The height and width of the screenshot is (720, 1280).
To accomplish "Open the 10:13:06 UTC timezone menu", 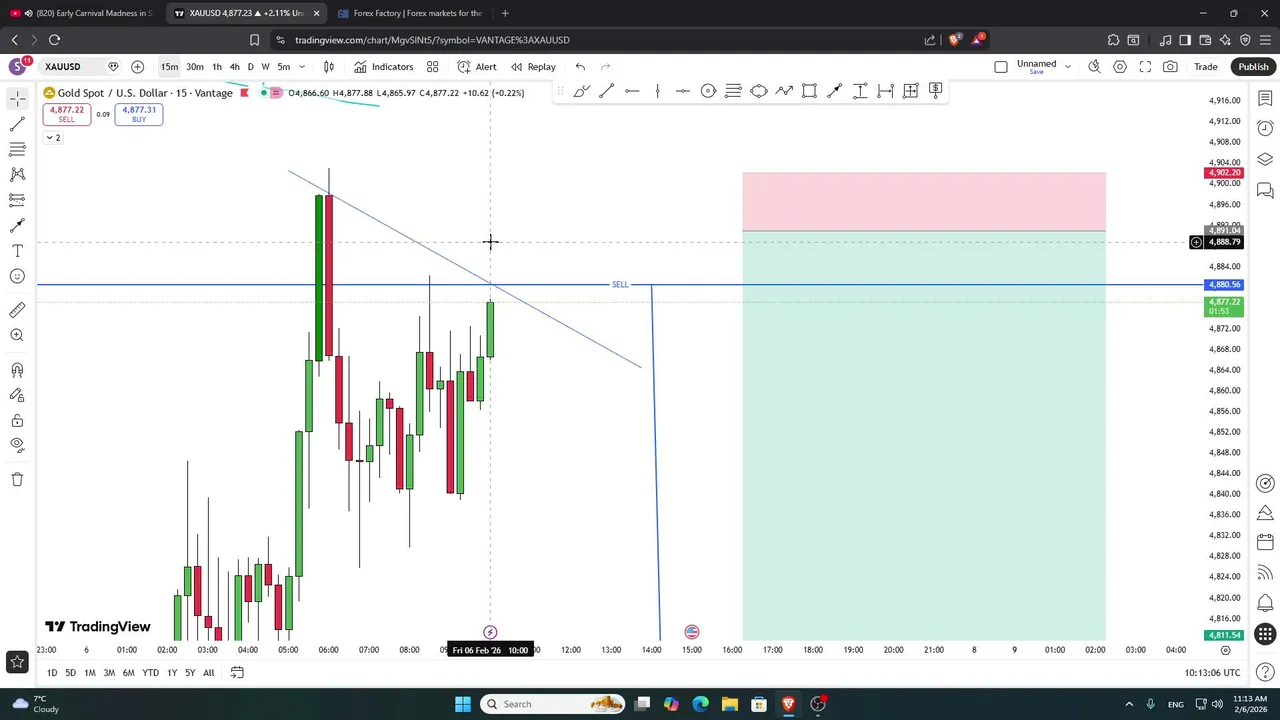I will pos(1212,673).
